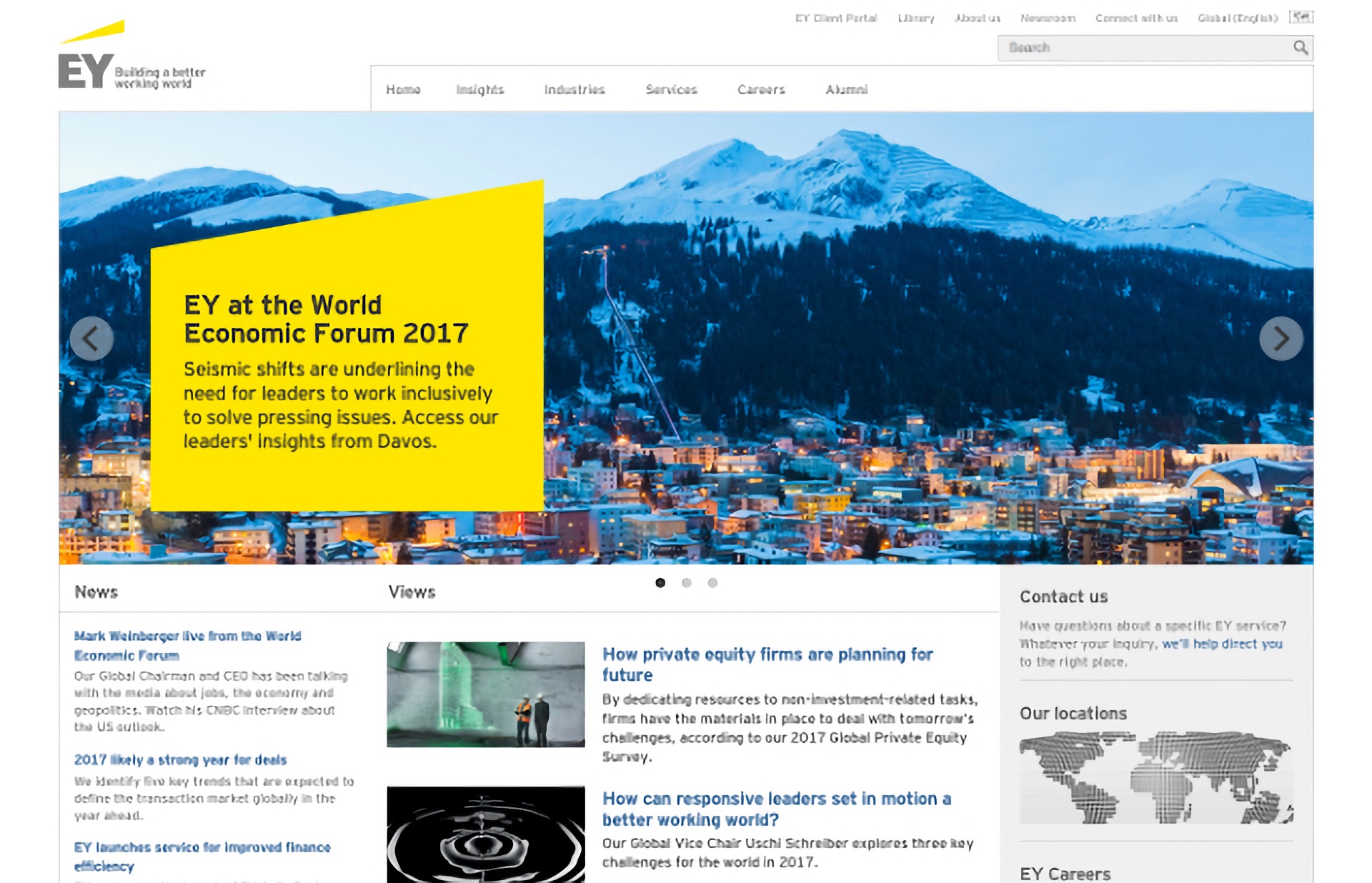Open the Careers menu

761,89
